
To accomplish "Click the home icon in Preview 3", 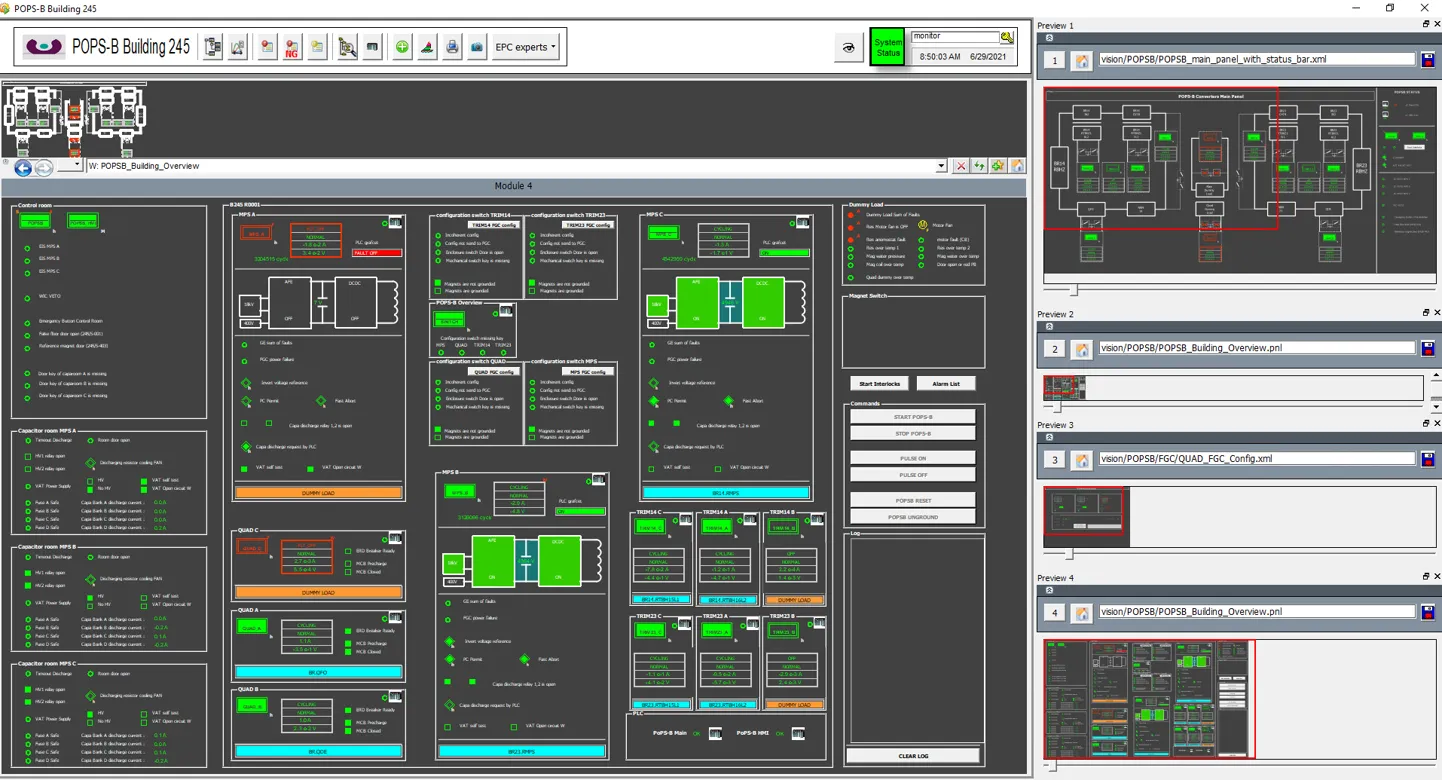I will pyautogui.click(x=1081, y=460).
